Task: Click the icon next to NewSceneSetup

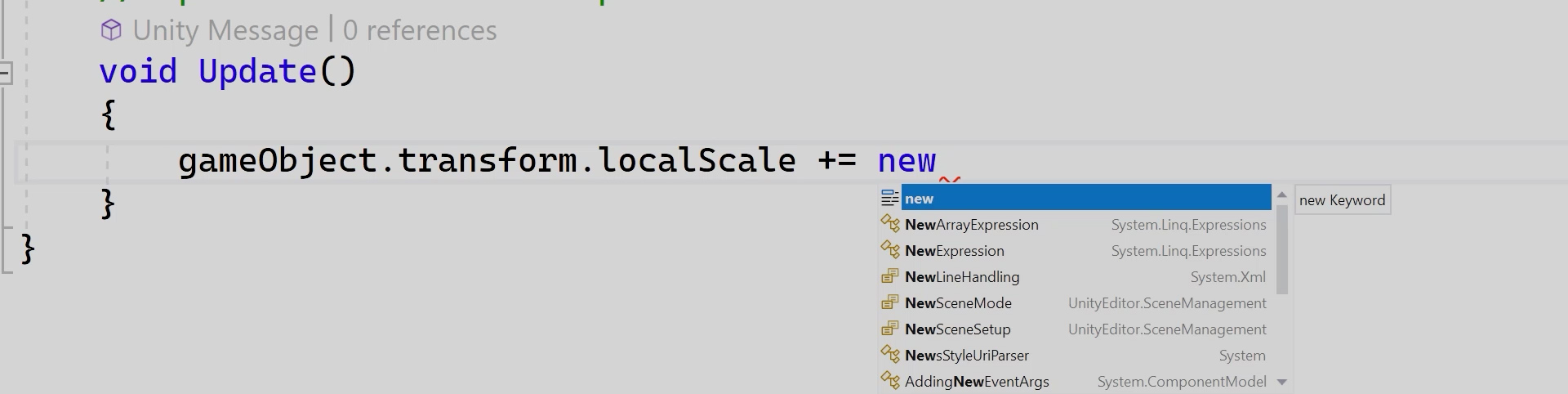Action: 889,329
